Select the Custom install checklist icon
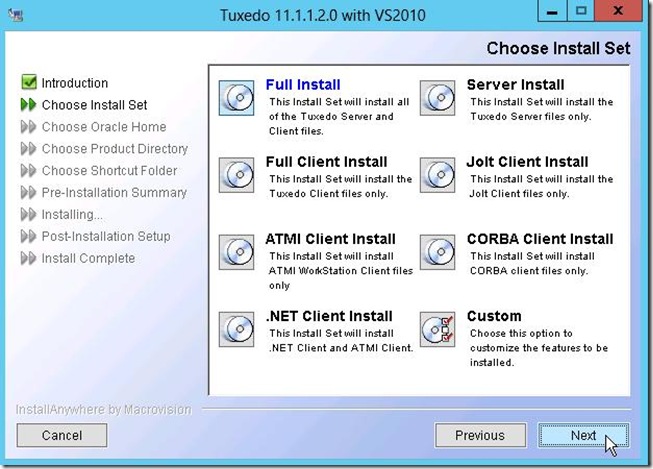653x469 pixels. [x=437, y=329]
